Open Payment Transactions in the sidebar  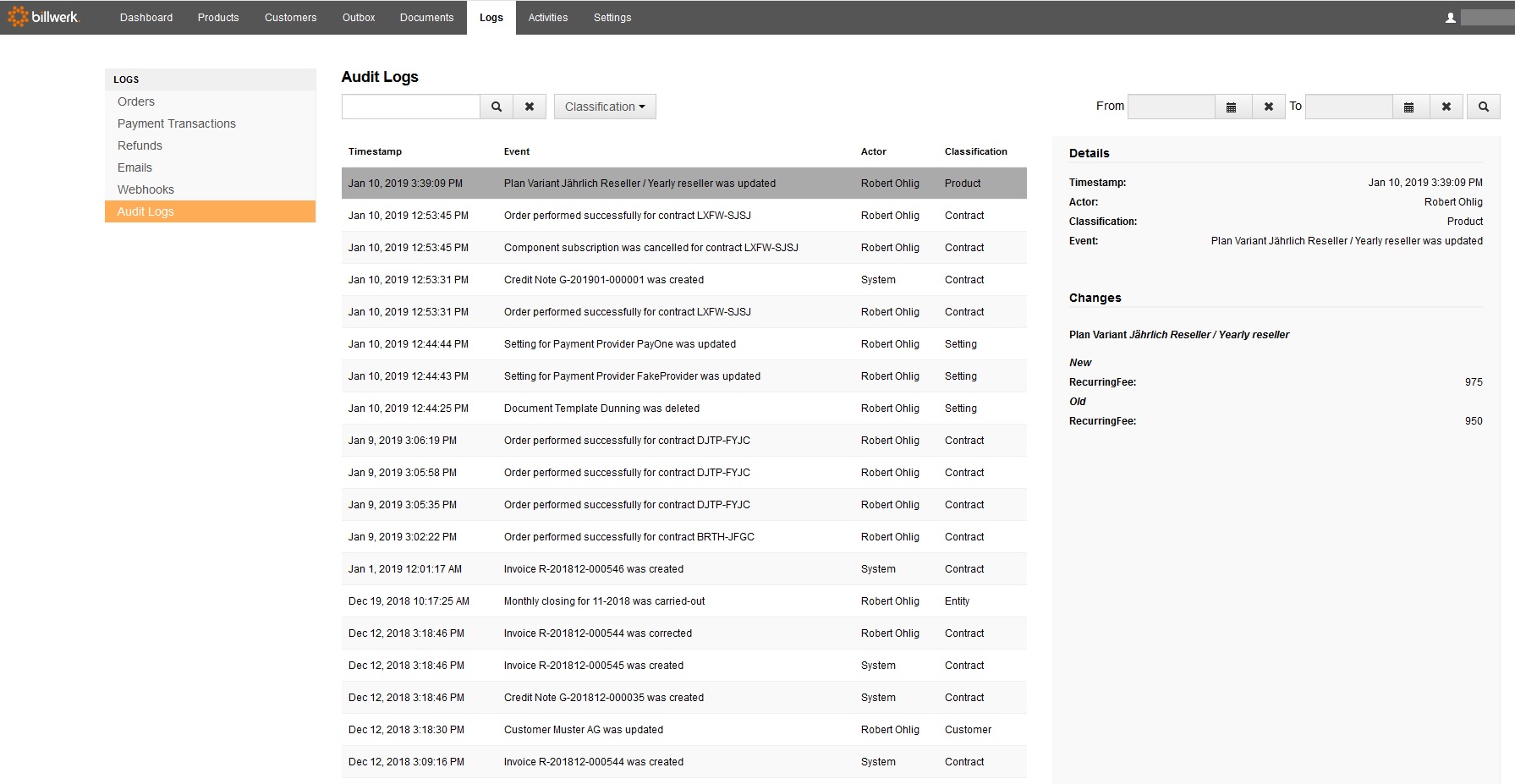pos(210,123)
